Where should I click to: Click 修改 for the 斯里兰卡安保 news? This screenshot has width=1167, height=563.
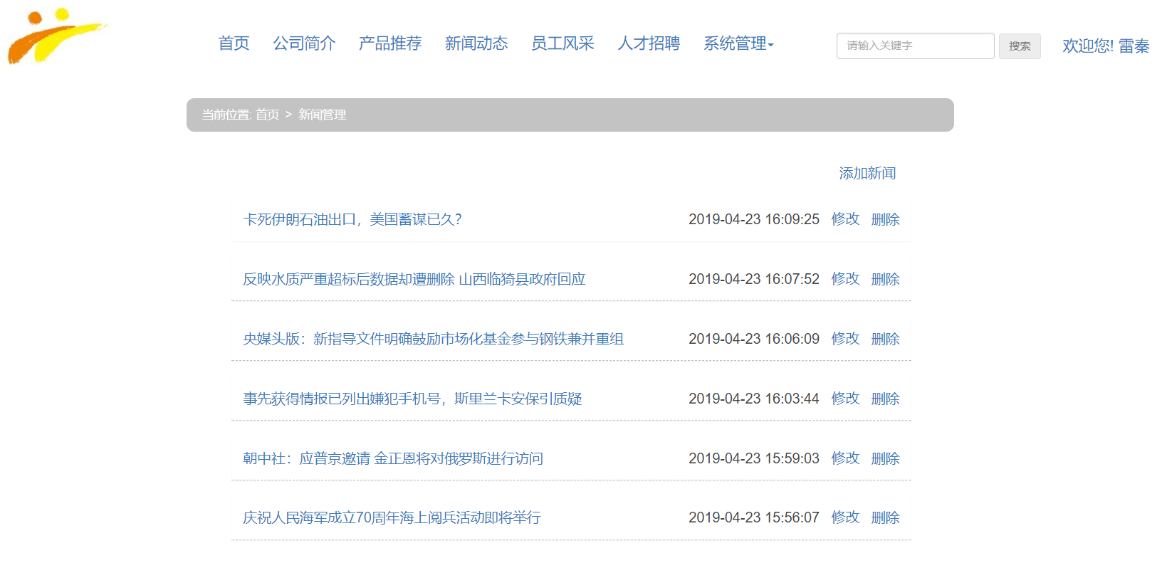pos(845,399)
